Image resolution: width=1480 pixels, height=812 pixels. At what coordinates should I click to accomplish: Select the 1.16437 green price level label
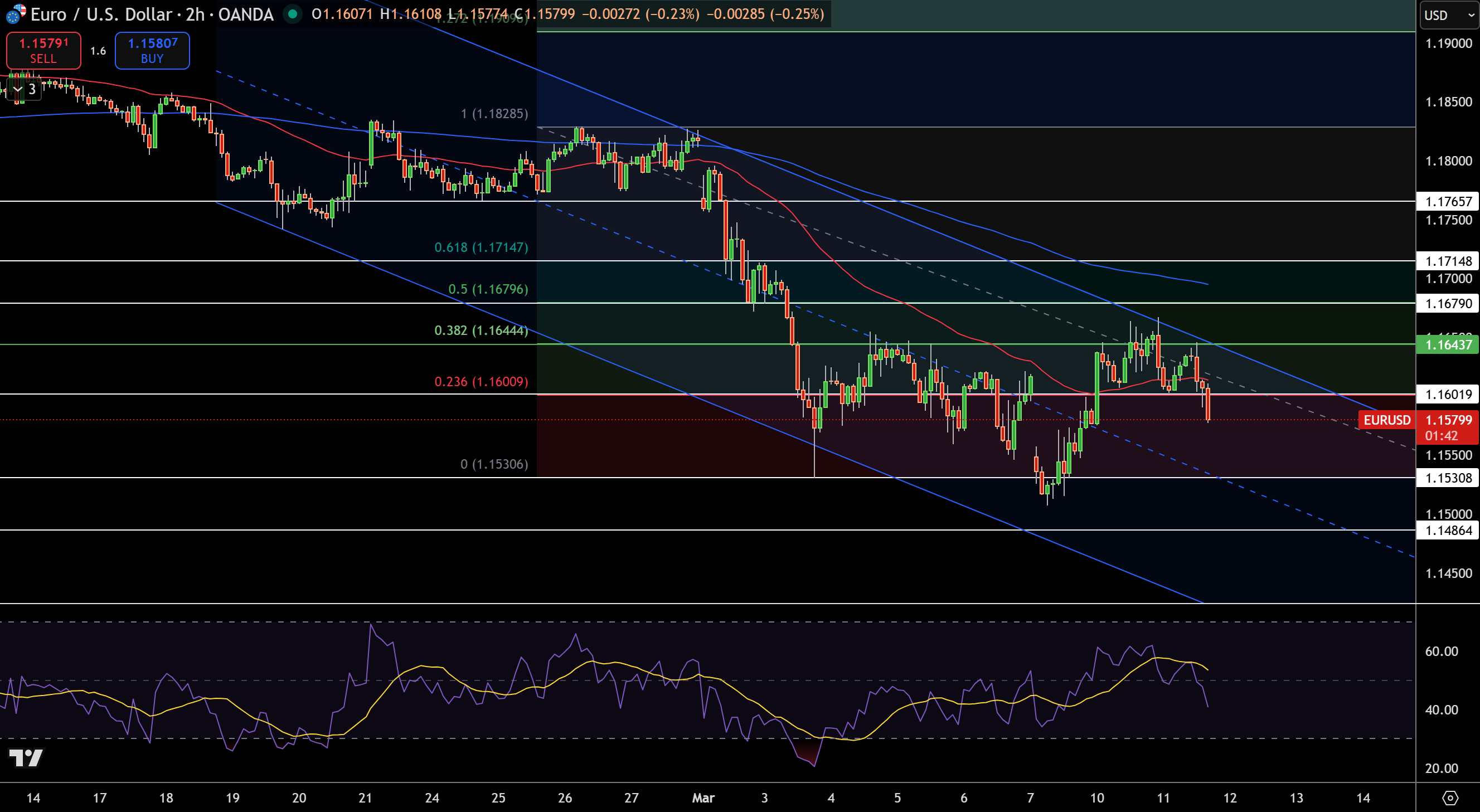pos(1448,344)
